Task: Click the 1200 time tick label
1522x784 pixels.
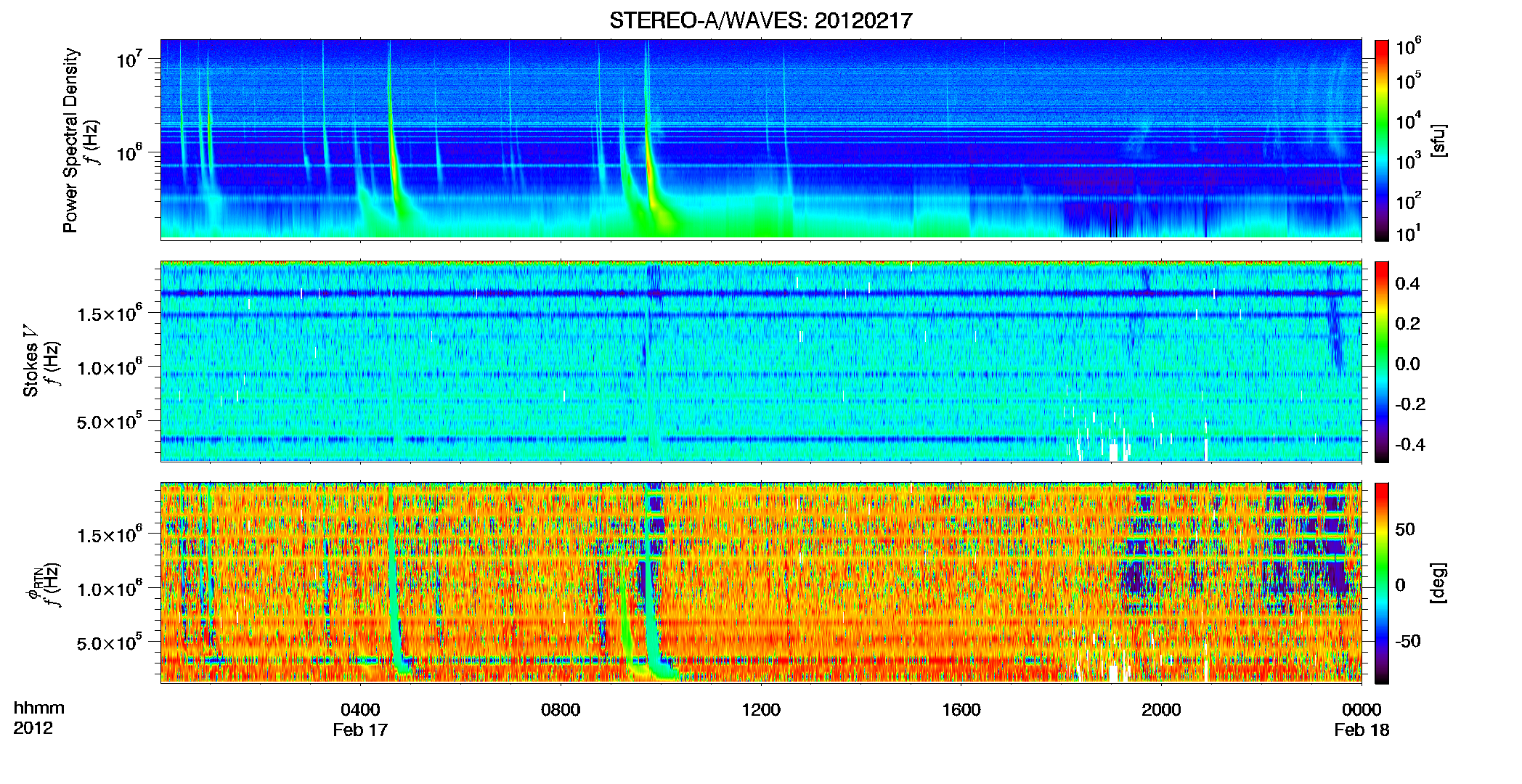Action: 761,709
